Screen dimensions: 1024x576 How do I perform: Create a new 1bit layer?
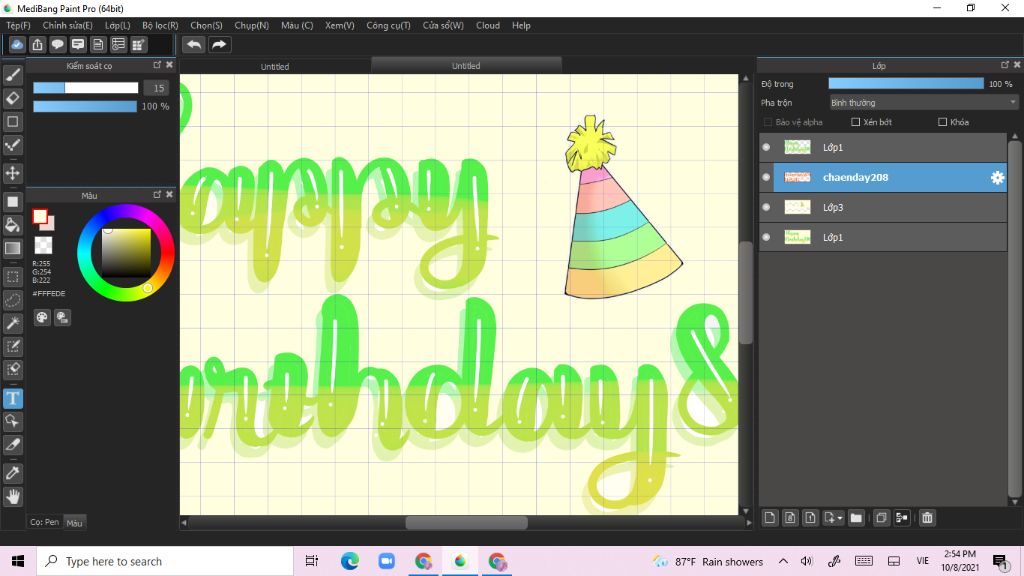[810, 518]
